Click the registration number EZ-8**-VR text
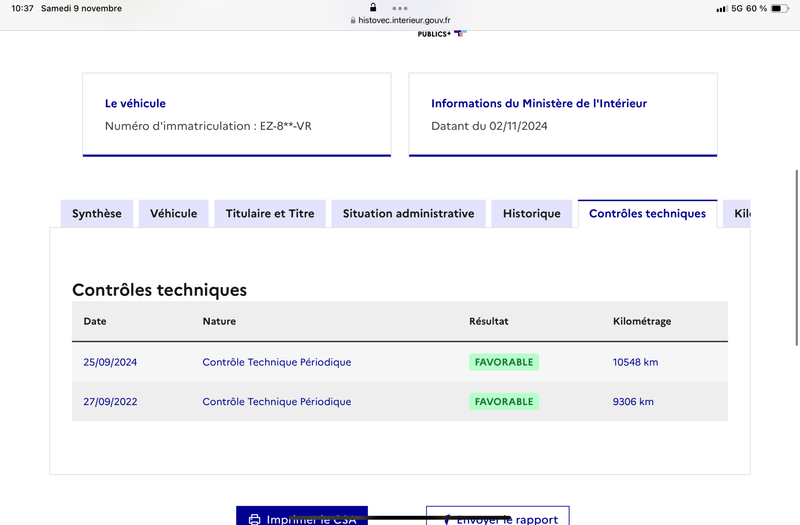The height and width of the screenshot is (525, 800). 286,126
